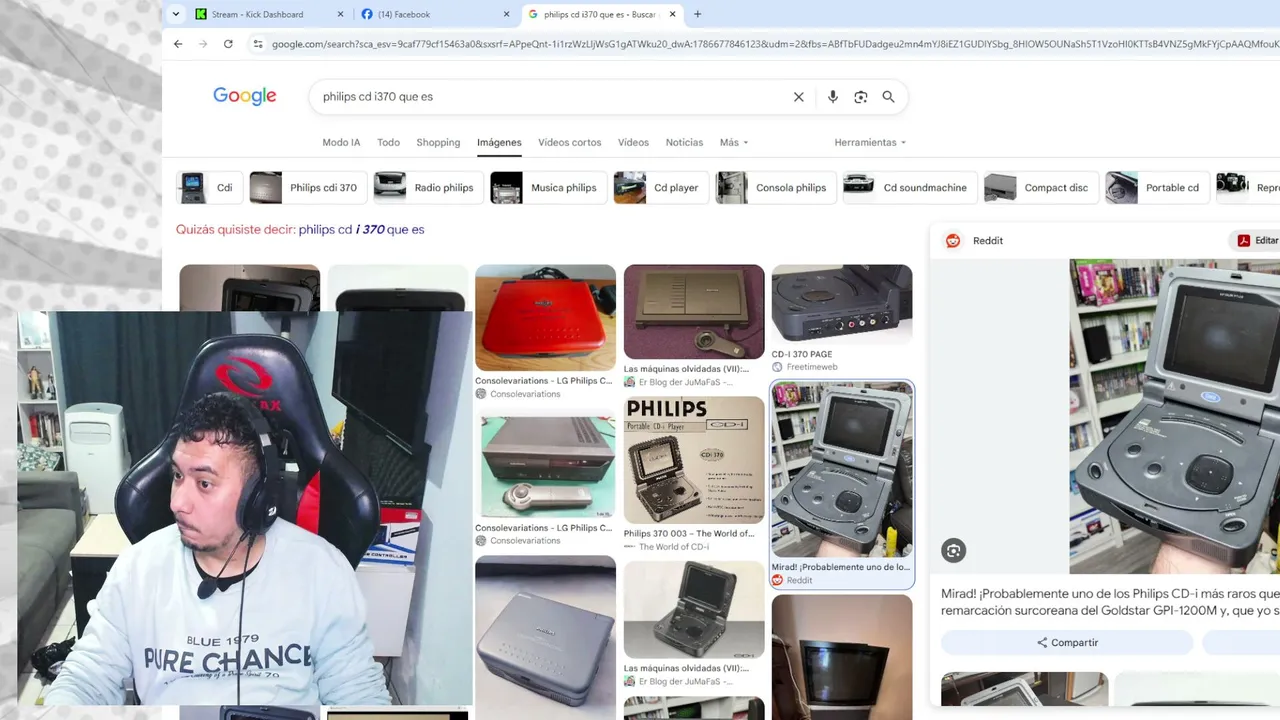This screenshot has width=1280, height=720.
Task: Click the Philips 370 003 – The World of caption
Action: tap(689, 534)
